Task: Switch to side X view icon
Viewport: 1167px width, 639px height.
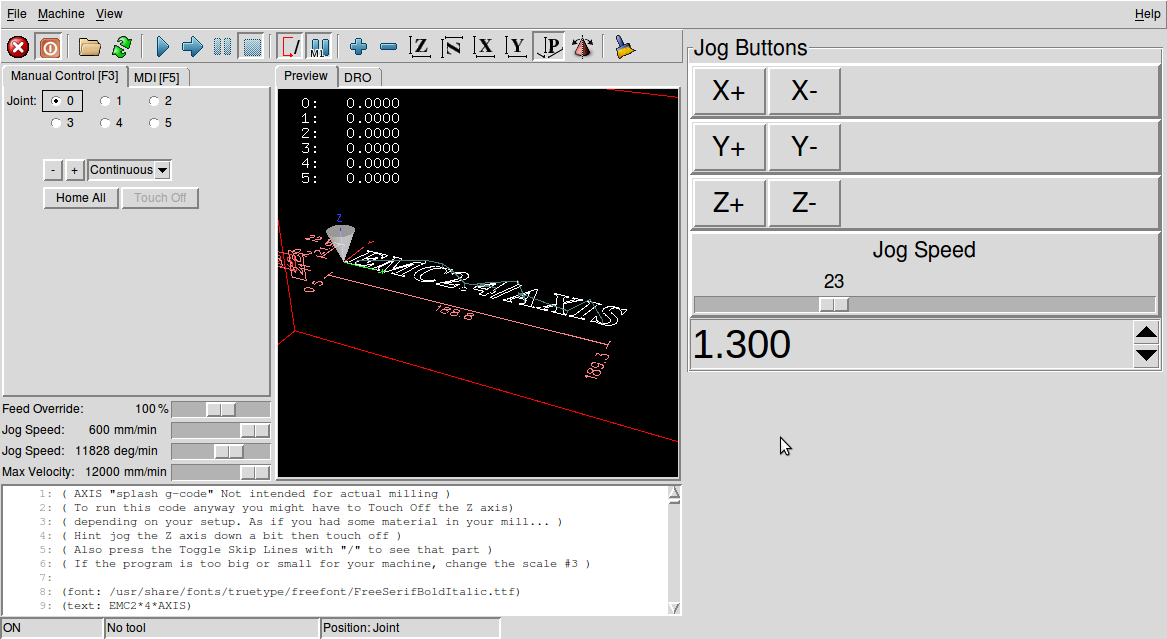Action: [485, 48]
